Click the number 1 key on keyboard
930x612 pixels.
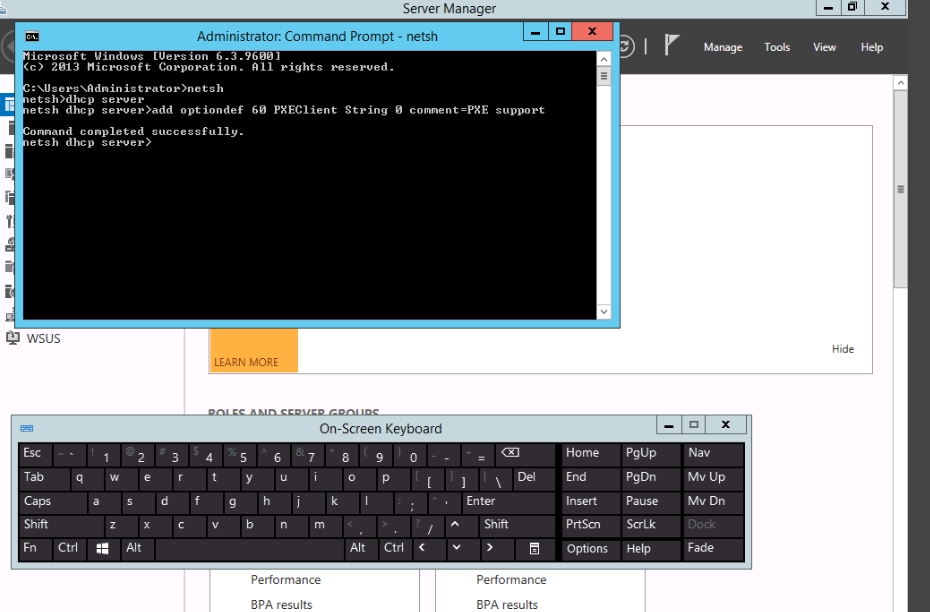point(103,454)
